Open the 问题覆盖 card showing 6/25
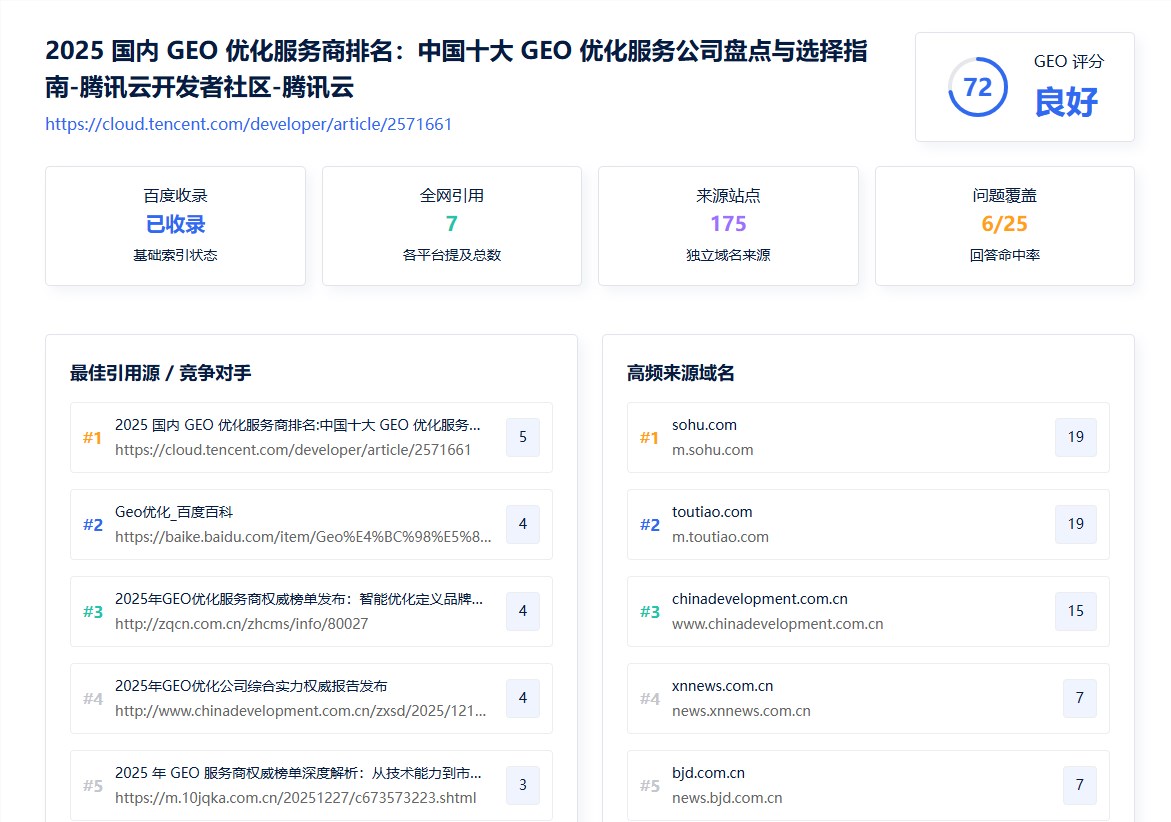 (1004, 225)
